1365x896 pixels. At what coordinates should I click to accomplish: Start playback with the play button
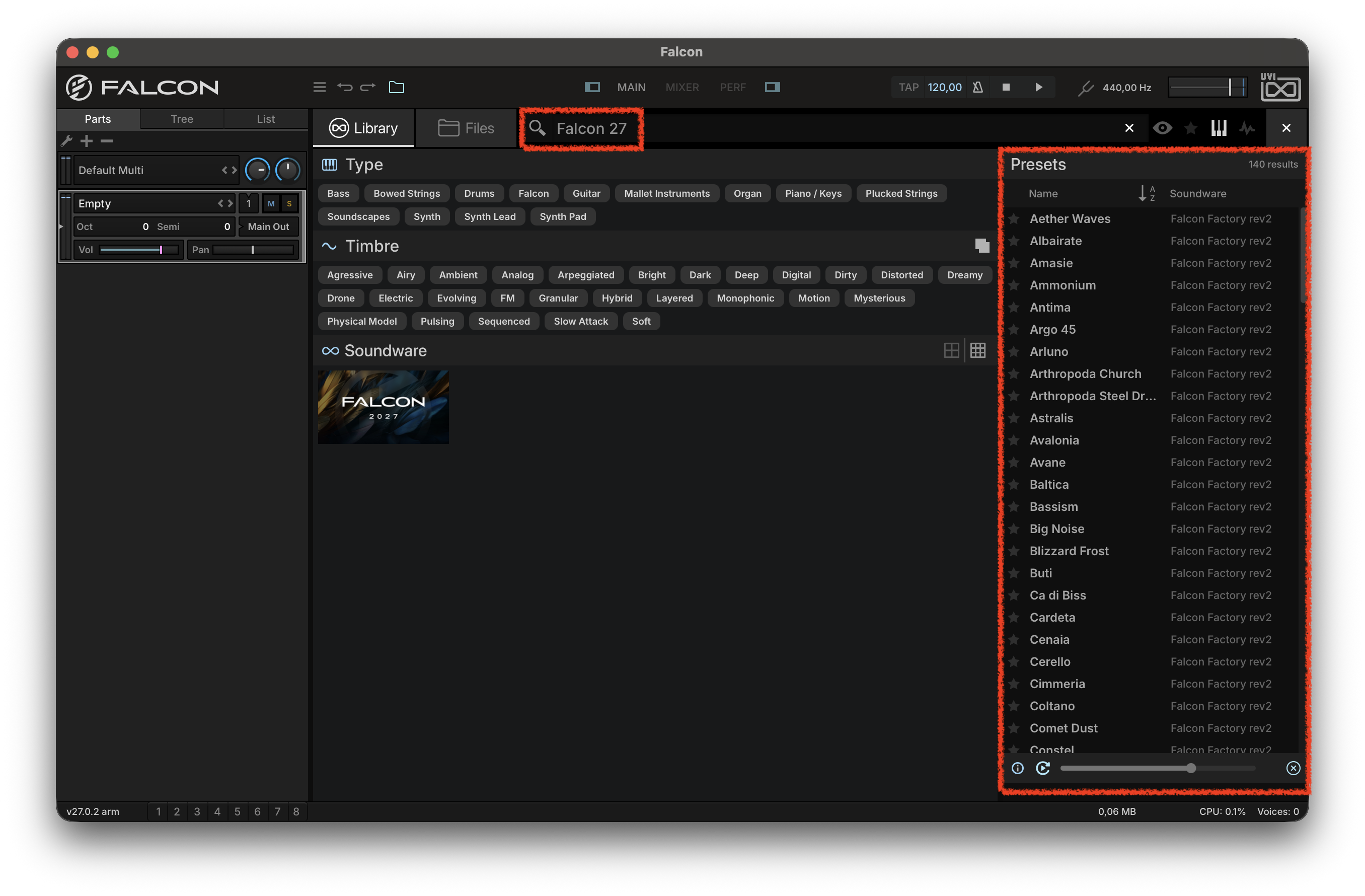pyautogui.click(x=1039, y=87)
